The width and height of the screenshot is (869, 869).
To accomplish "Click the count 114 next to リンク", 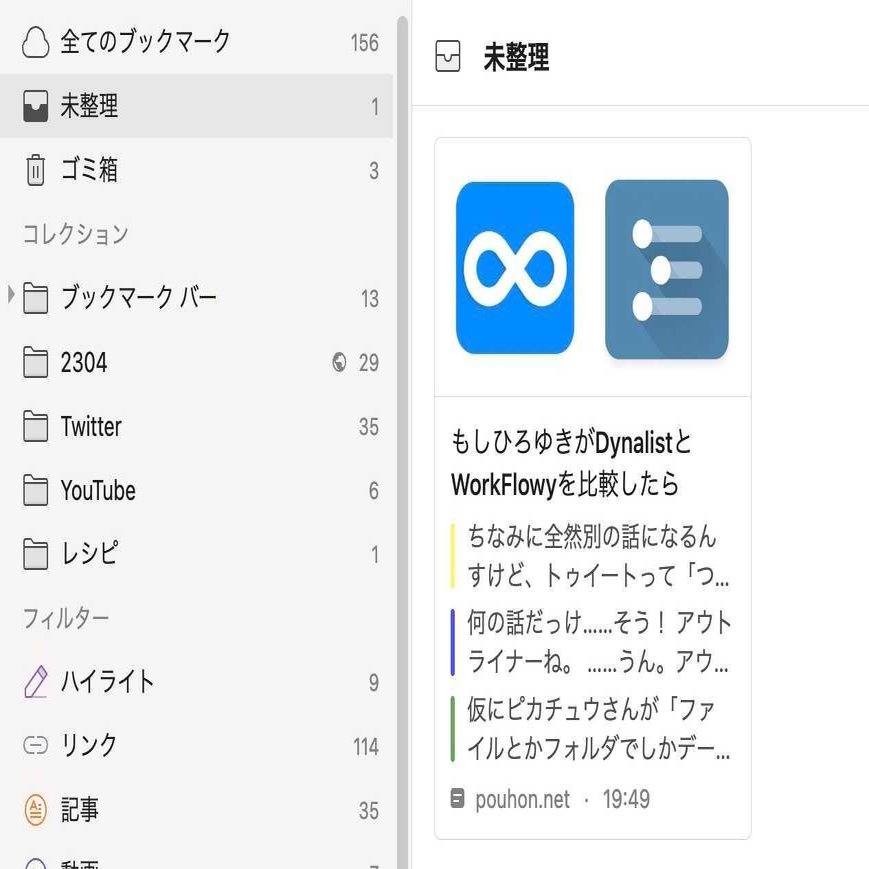I will click(366, 747).
